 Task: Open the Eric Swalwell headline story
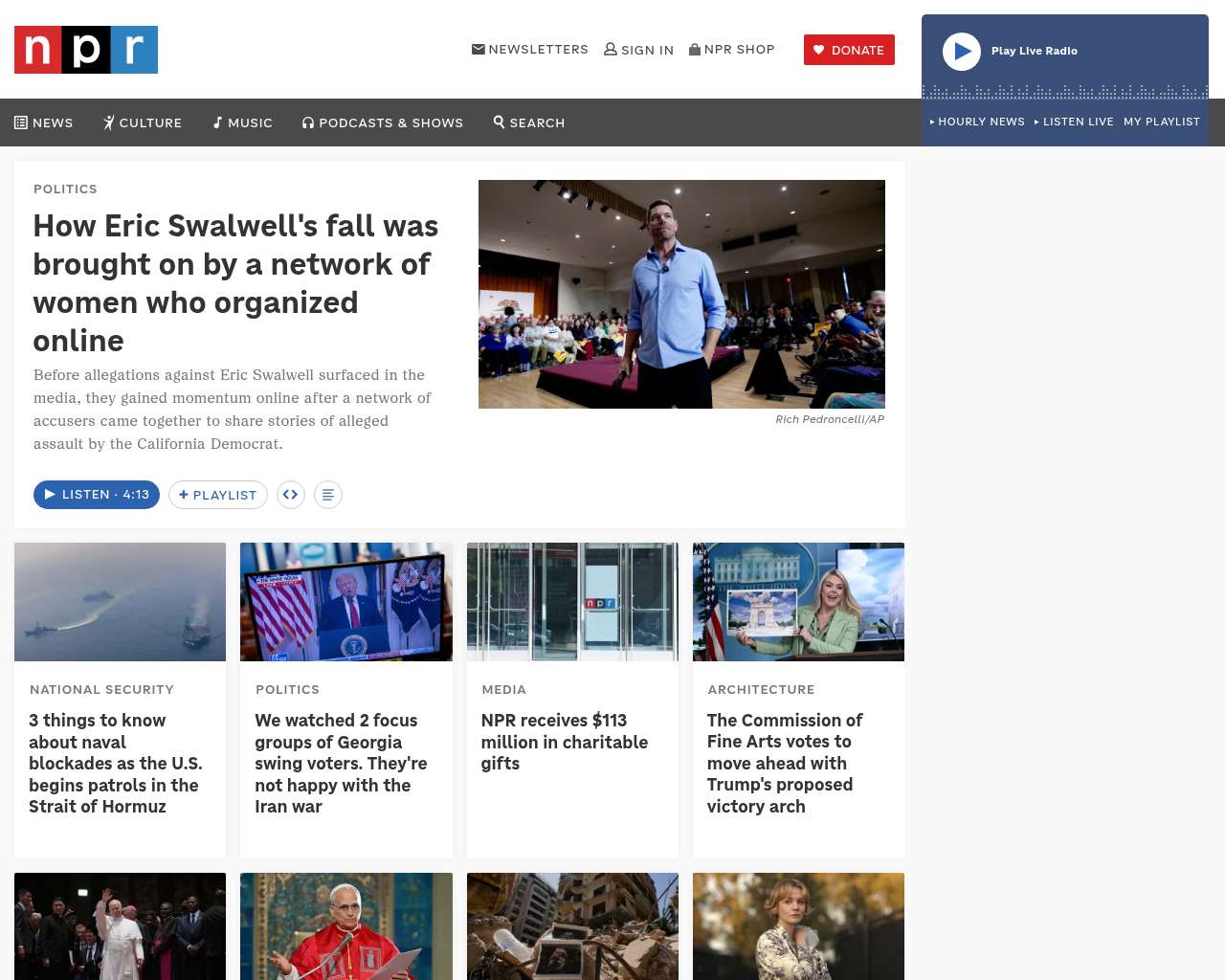(x=236, y=283)
